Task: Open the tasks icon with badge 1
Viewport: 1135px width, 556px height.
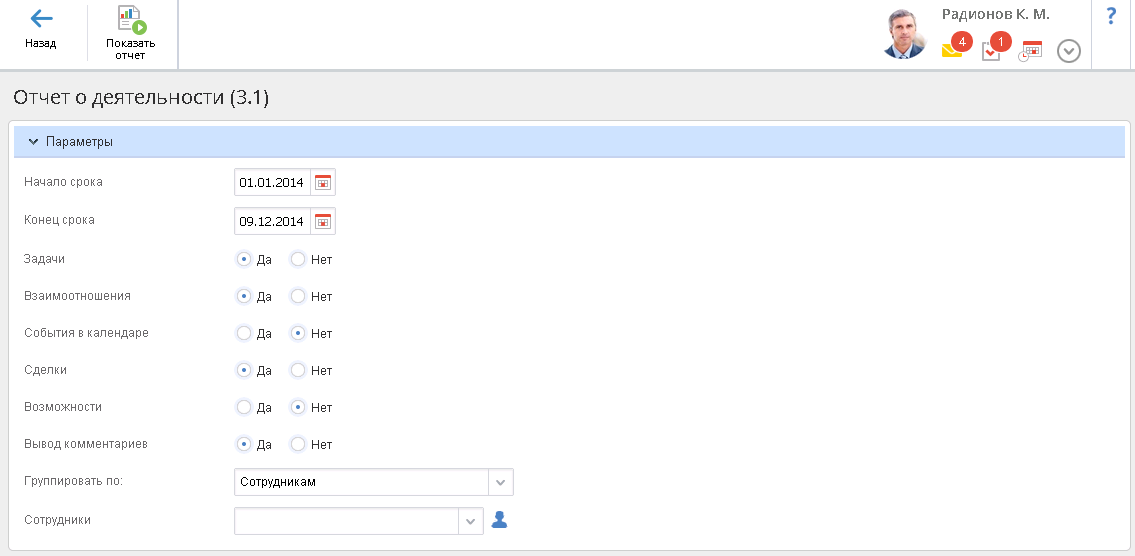Action: [991, 51]
